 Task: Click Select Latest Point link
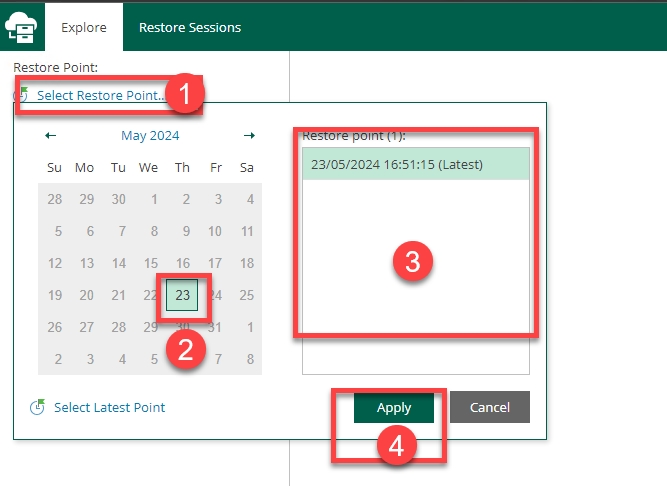click(x=109, y=407)
